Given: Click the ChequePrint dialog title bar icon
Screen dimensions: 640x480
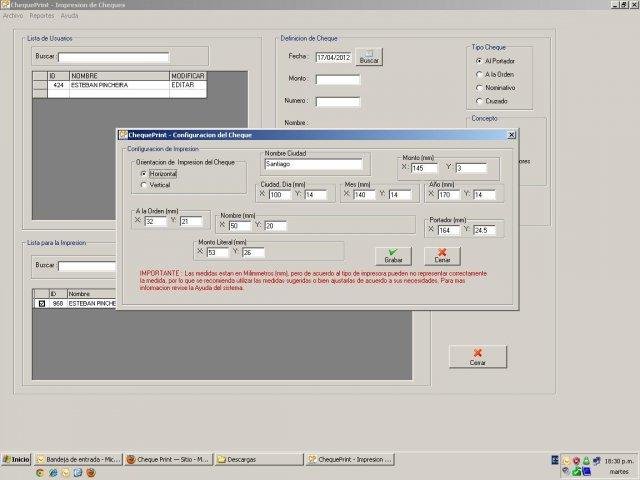Looking at the screenshot, I should click(123, 135).
